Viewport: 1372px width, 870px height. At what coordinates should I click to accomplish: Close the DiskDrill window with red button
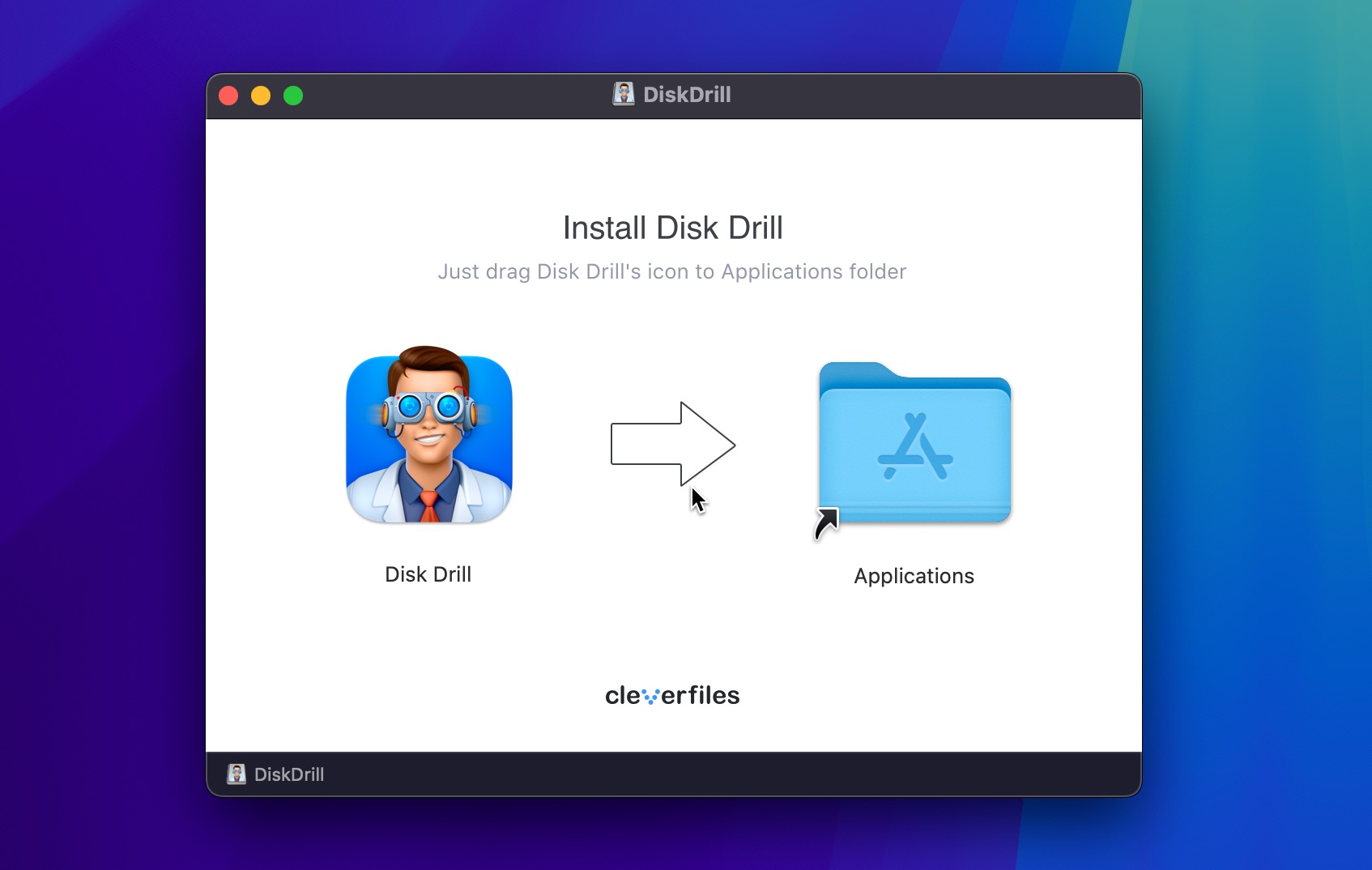[228, 96]
